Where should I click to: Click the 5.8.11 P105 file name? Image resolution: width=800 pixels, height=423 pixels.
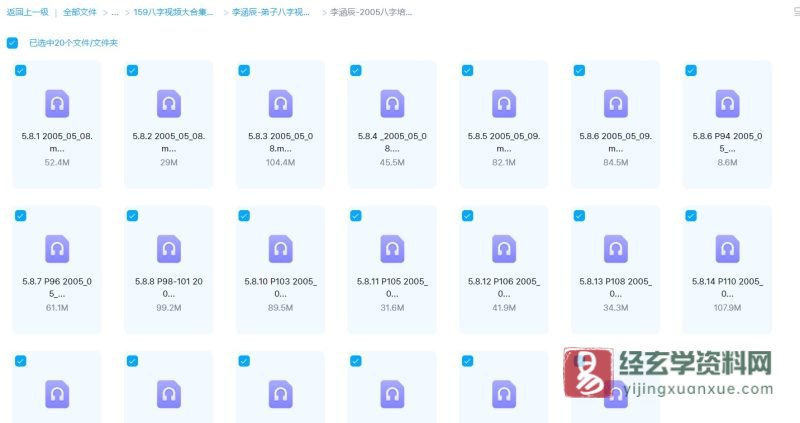(392, 286)
